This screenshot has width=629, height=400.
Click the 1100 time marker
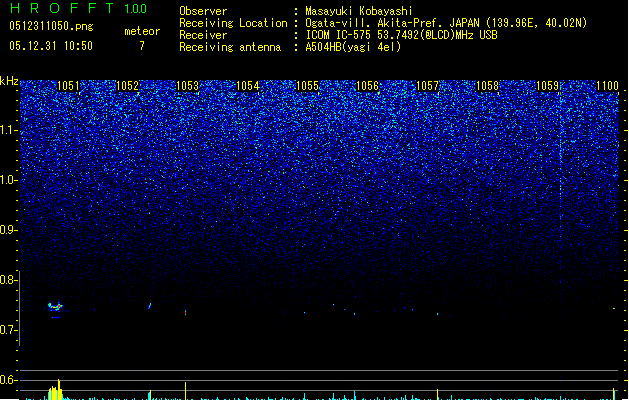607,85
